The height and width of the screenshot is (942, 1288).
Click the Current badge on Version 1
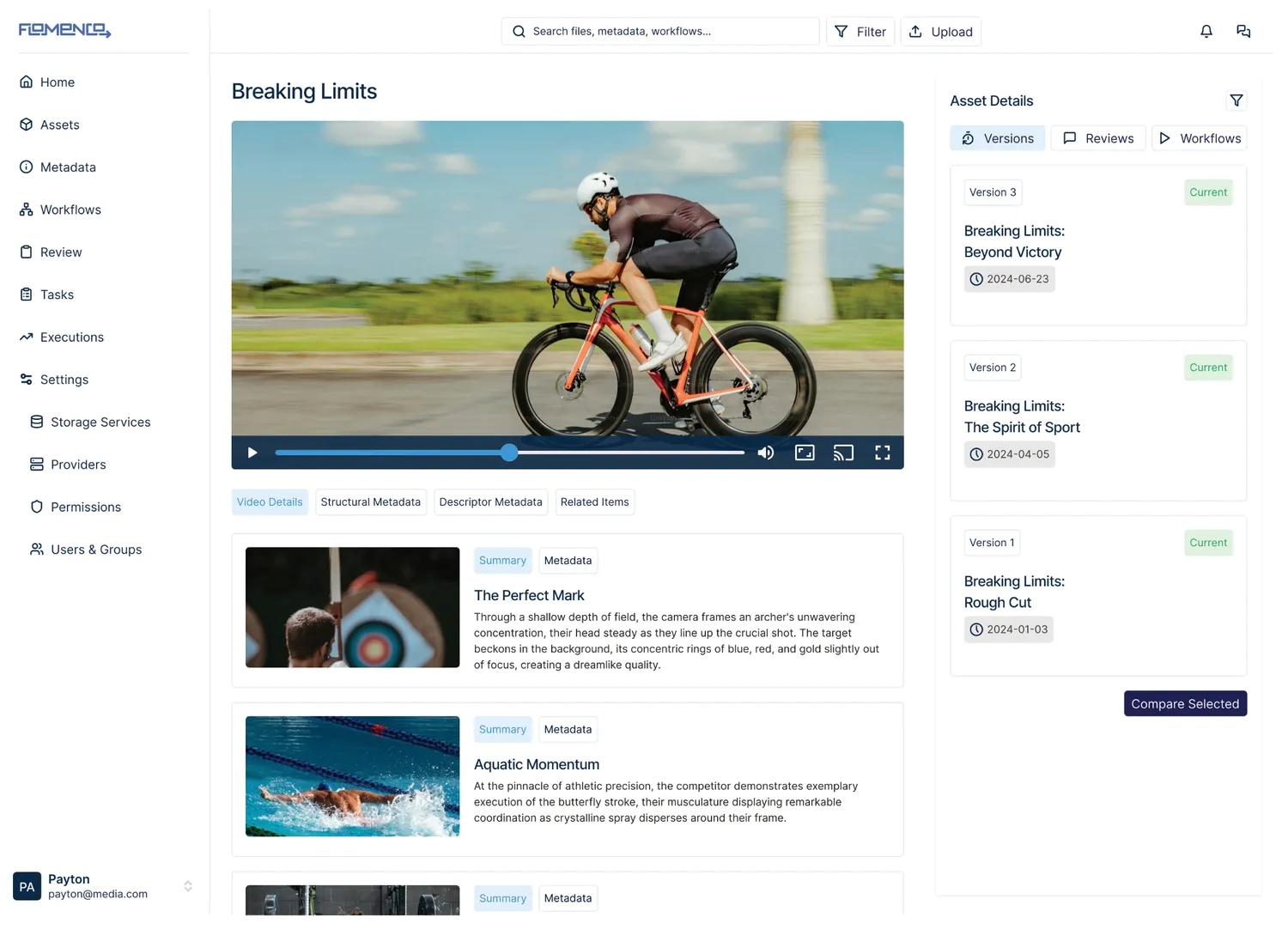1208,543
